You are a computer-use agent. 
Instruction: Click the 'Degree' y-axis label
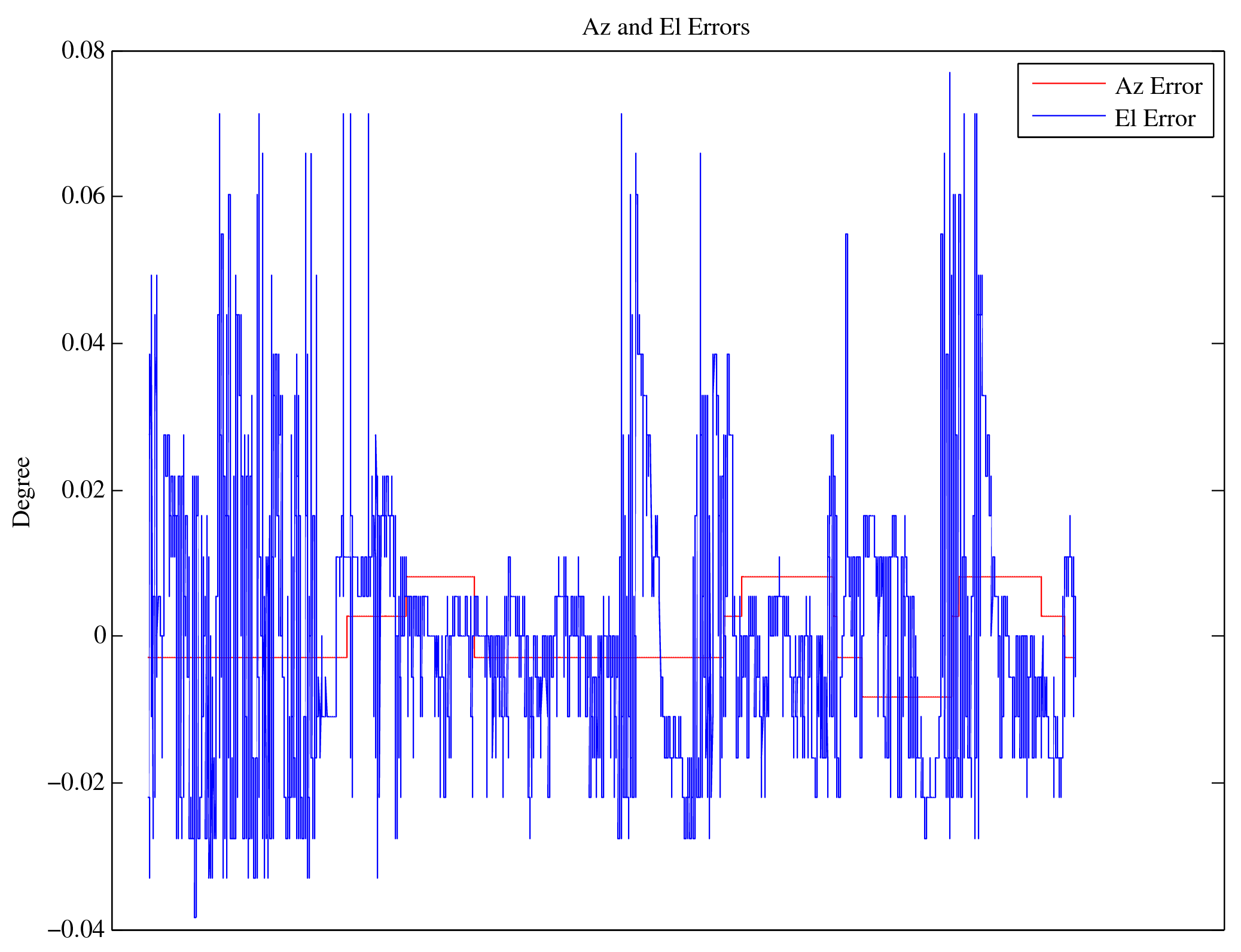[x=22, y=492]
